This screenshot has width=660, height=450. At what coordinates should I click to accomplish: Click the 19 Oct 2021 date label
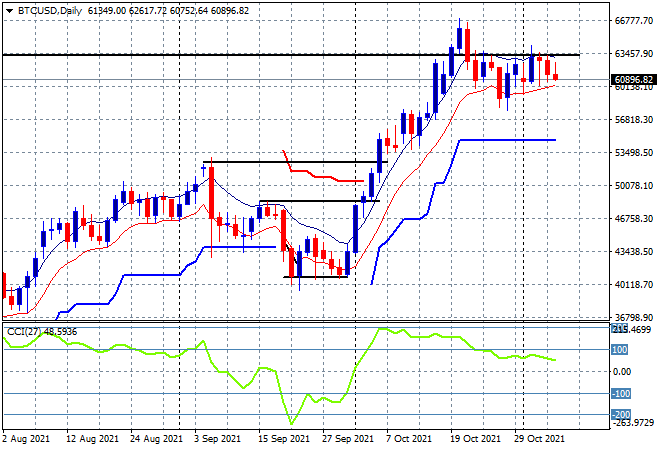(474, 439)
